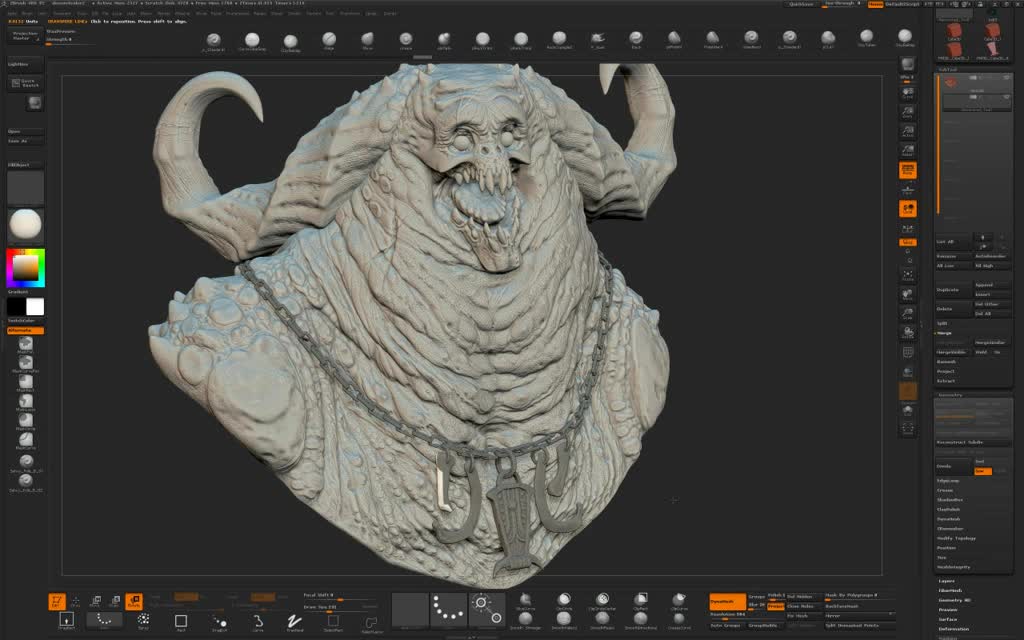Toggle Transp transparency mode
Image resolution: width=1024 pixels, height=640 pixels.
click(x=908, y=372)
